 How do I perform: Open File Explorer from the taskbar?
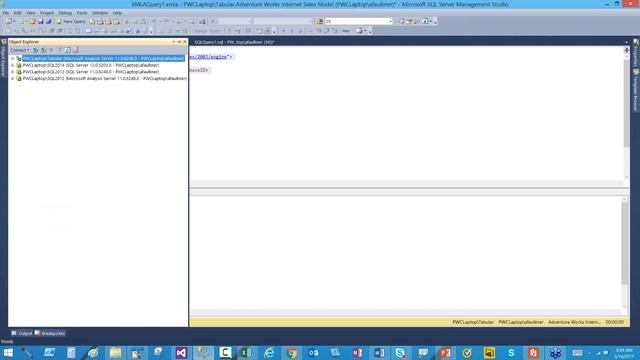coord(115,353)
